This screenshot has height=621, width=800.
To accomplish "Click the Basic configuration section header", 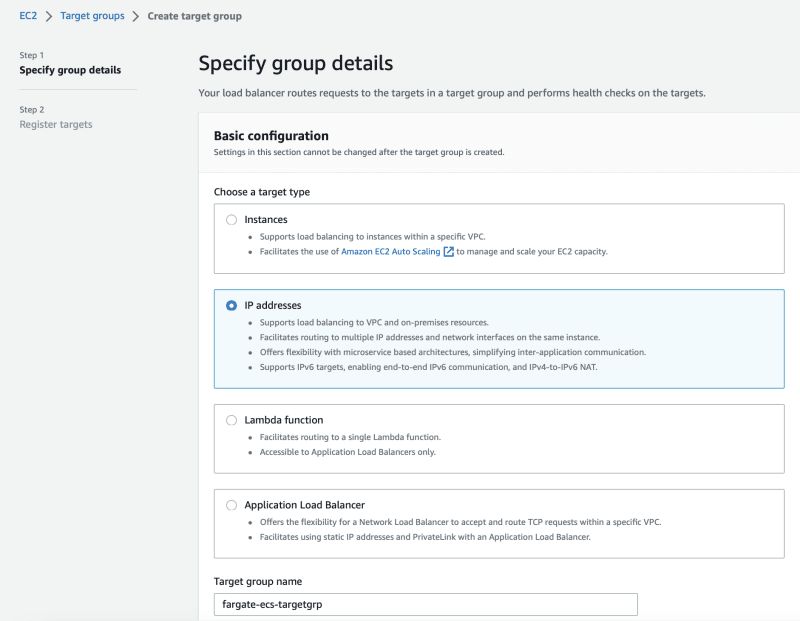I will (x=271, y=136).
